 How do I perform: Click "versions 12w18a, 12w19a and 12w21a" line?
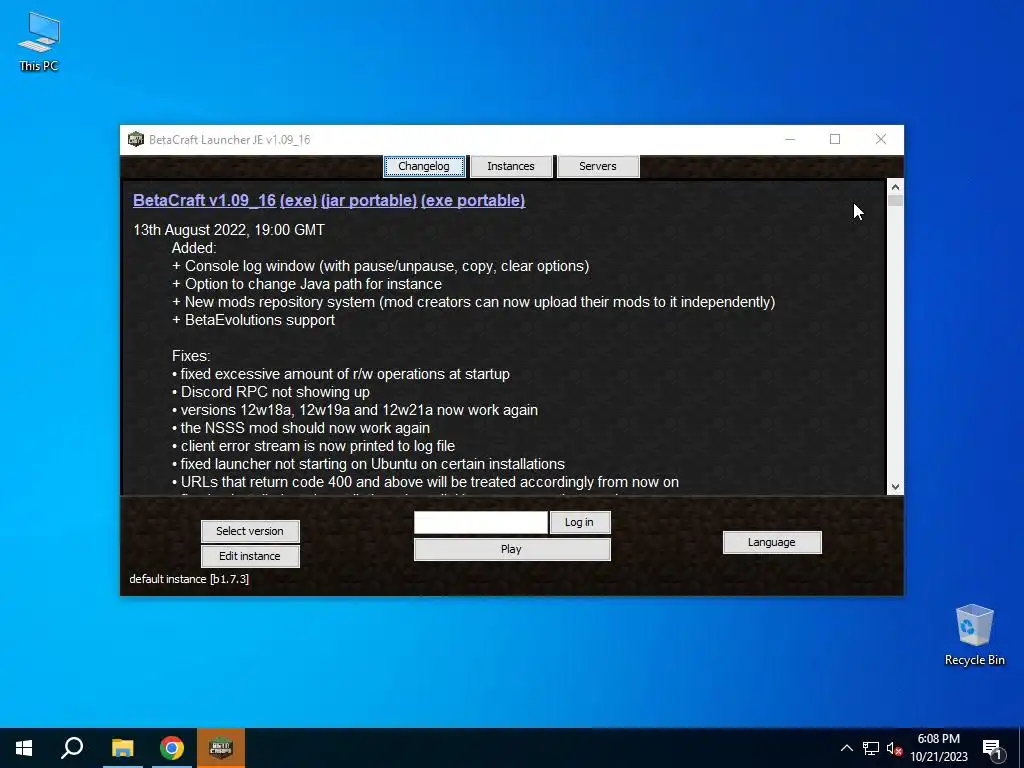355,410
